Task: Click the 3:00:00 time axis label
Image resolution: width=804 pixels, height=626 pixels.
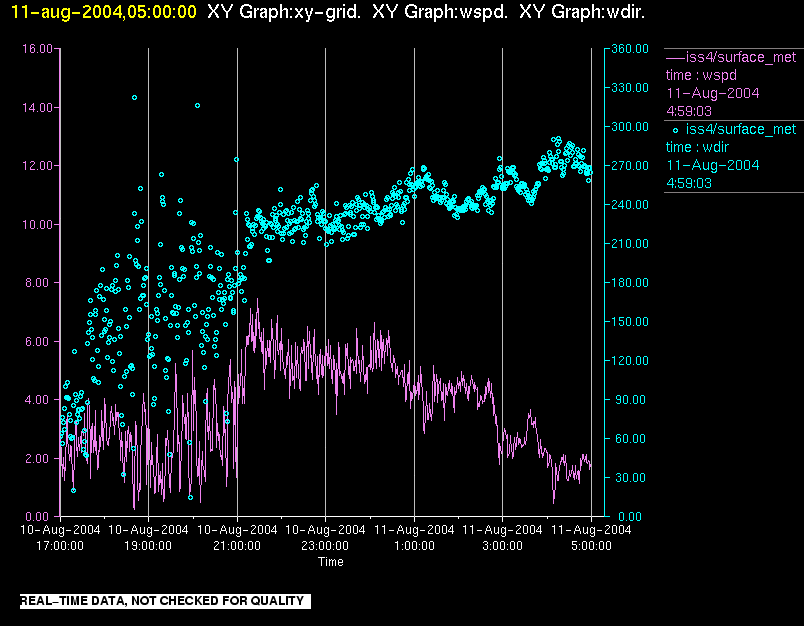Action: tap(502, 546)
